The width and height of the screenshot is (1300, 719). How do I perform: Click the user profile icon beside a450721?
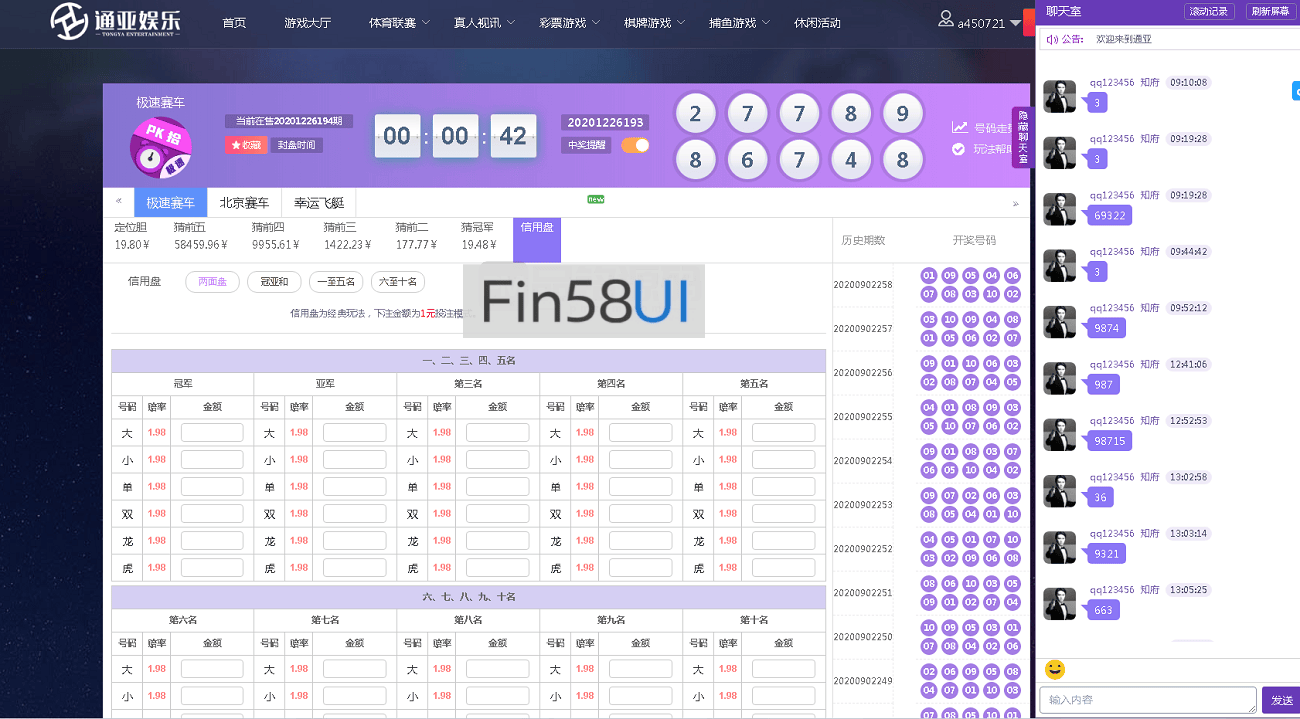(946, 19)
